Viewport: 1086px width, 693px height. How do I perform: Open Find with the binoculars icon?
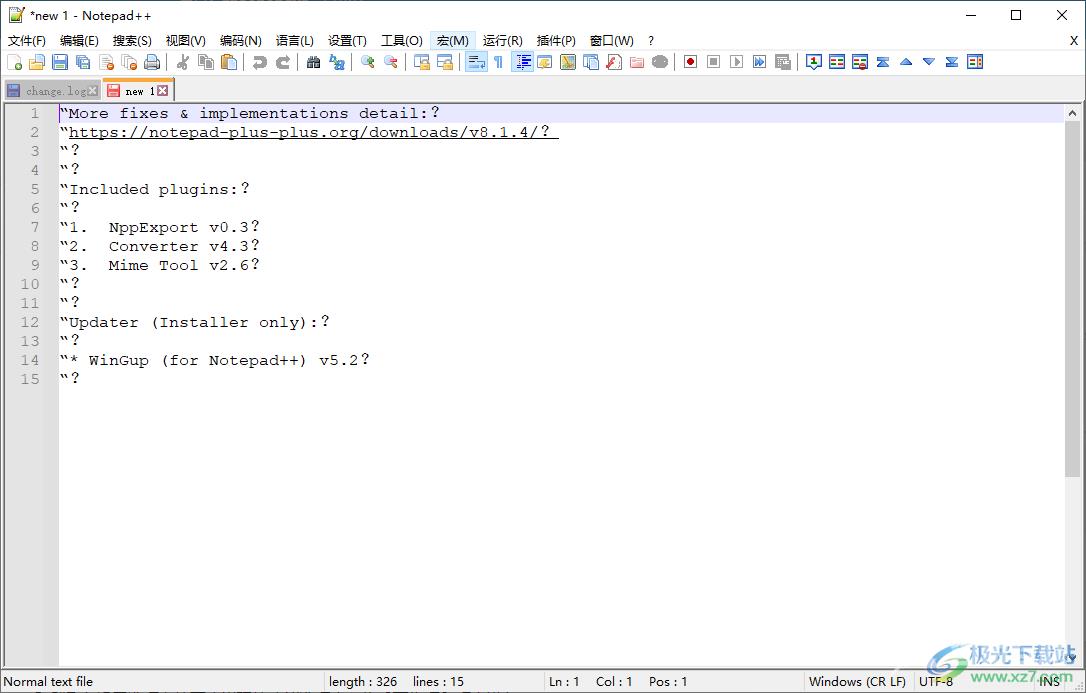click(313, 62)
